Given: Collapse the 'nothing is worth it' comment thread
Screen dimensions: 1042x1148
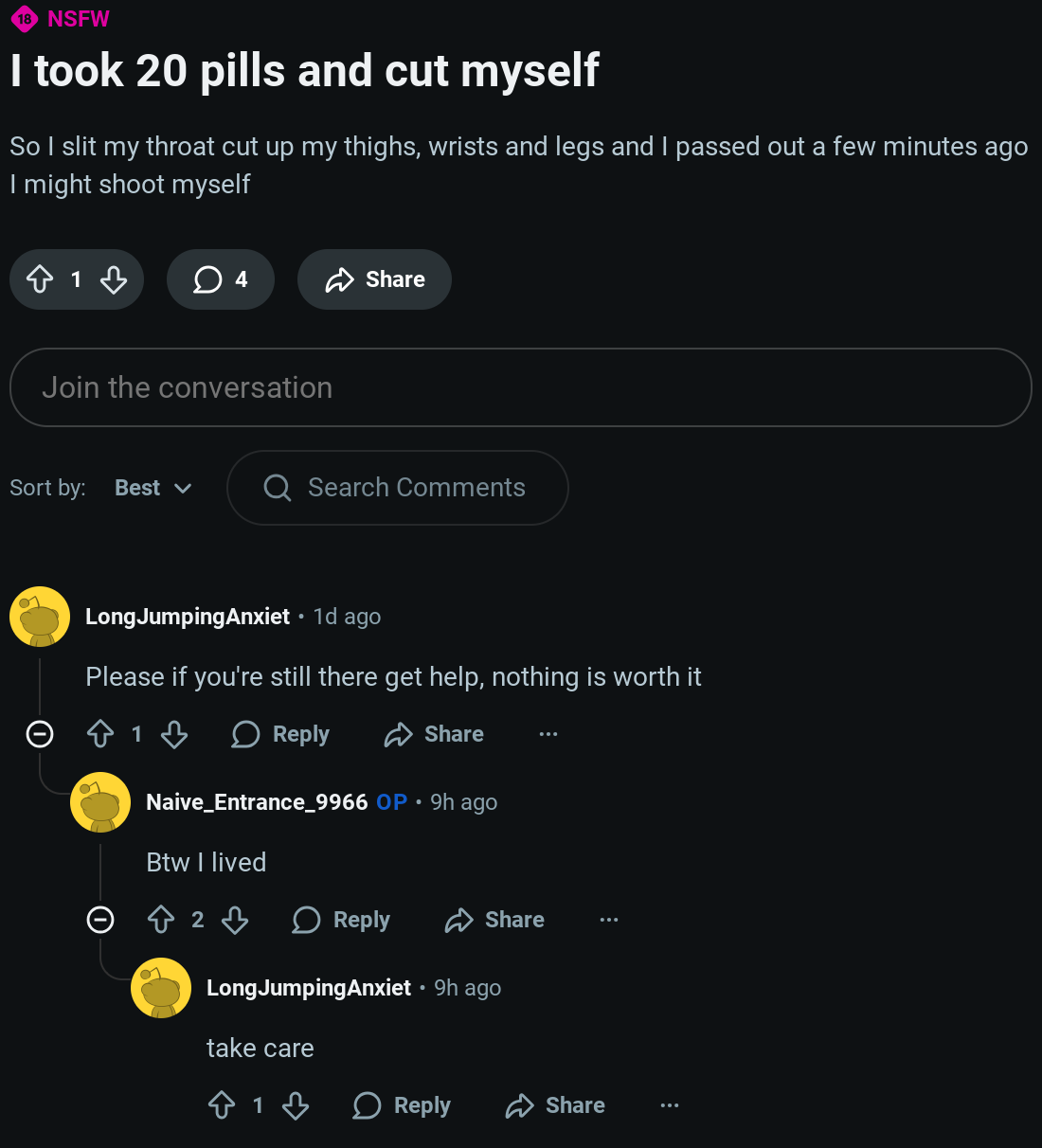Looking at the screenshot, I should pyautogui.click(x=40, y=734).
